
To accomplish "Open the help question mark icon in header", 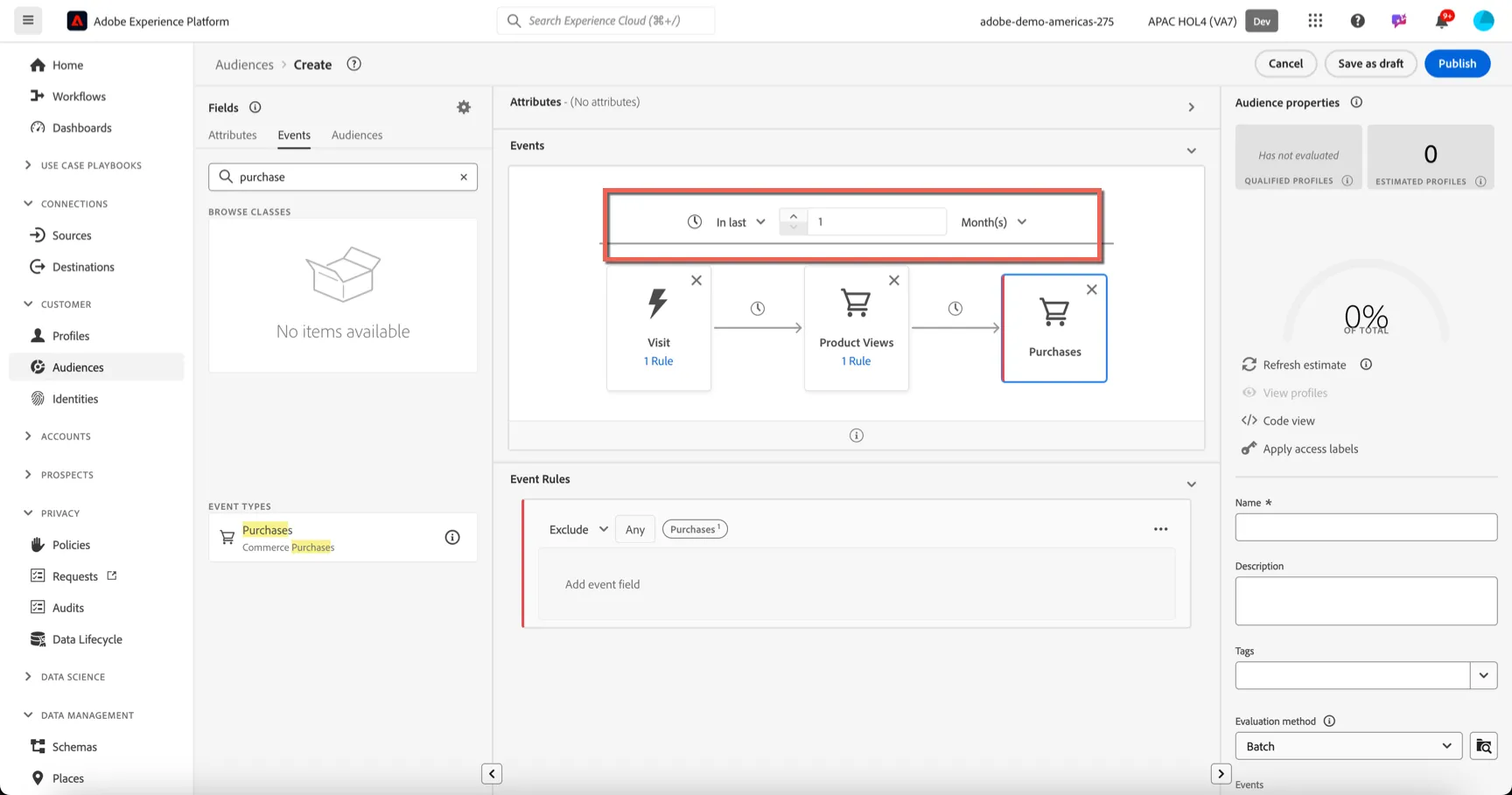I will [1357, 21].
